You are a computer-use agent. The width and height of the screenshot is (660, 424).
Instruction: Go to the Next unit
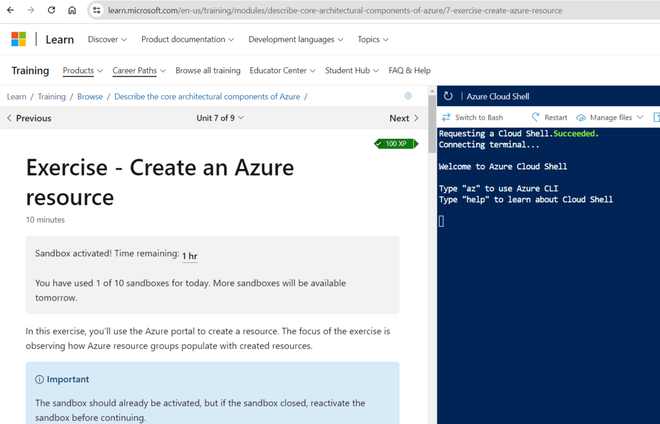coord(403,118)
